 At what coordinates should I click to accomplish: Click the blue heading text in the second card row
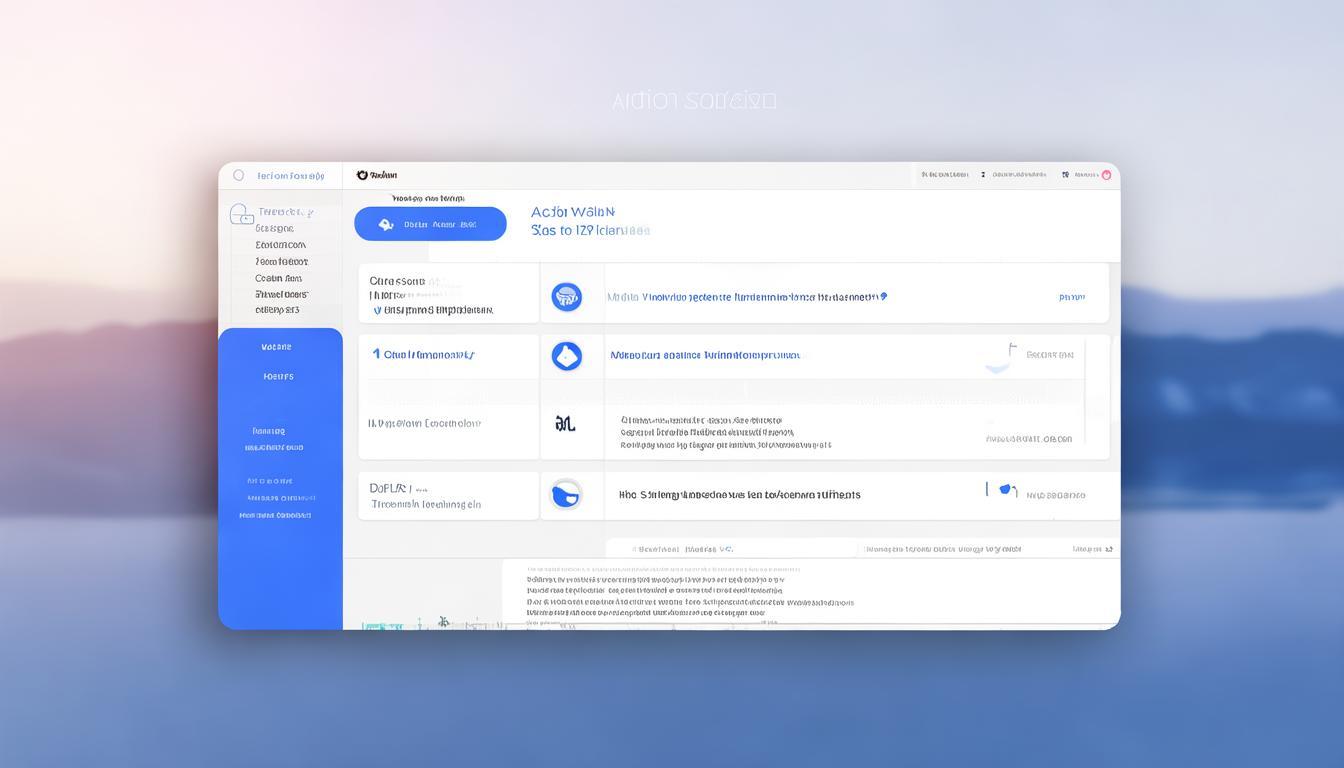705,355
